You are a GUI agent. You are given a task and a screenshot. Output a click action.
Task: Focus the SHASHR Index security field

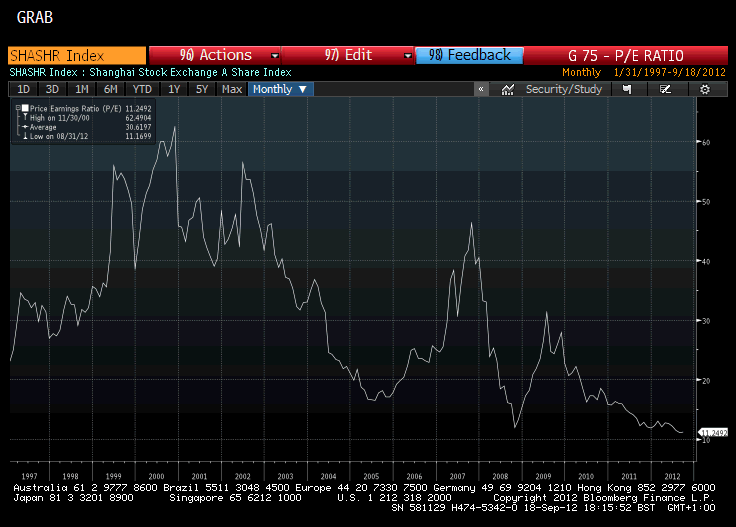pyautogui.click(x=77, y=56)
